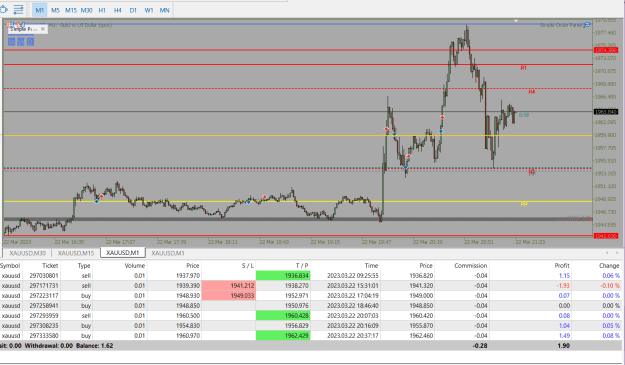
Task: Switch chart to M30 timeframe
Action: point(86,10)
